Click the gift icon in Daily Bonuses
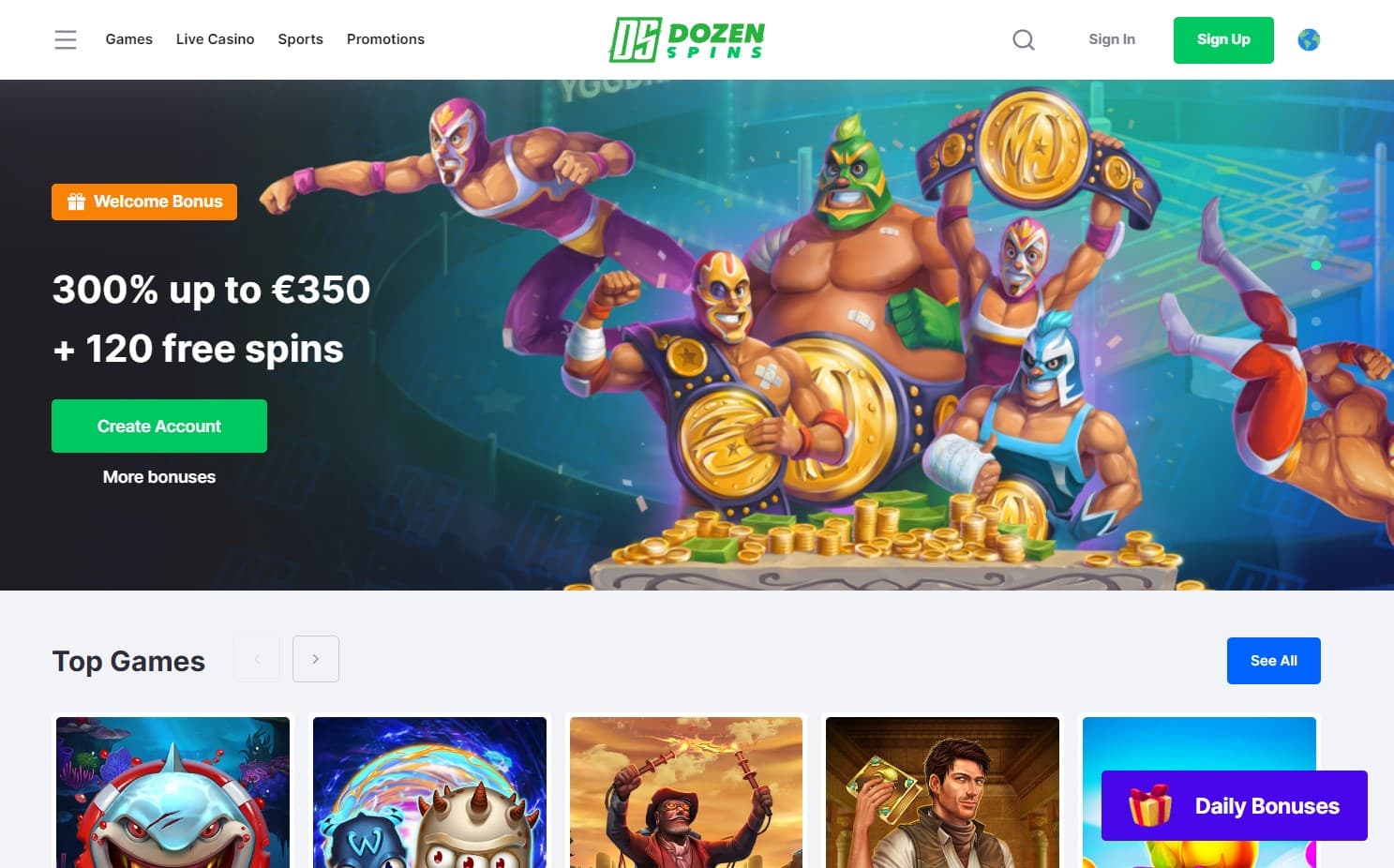 (x=1150, y=804)
